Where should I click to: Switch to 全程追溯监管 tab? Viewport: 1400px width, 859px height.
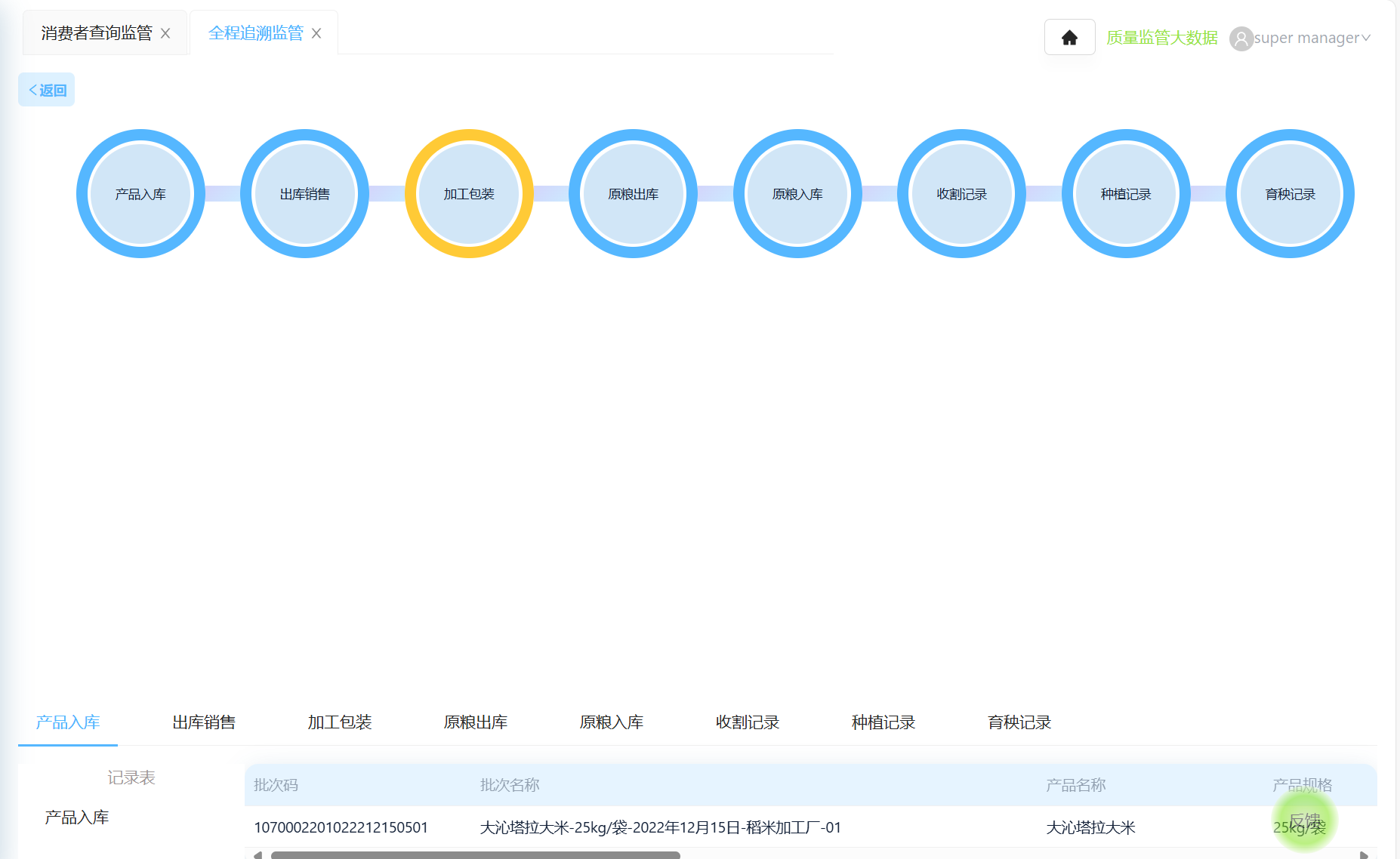255,33
